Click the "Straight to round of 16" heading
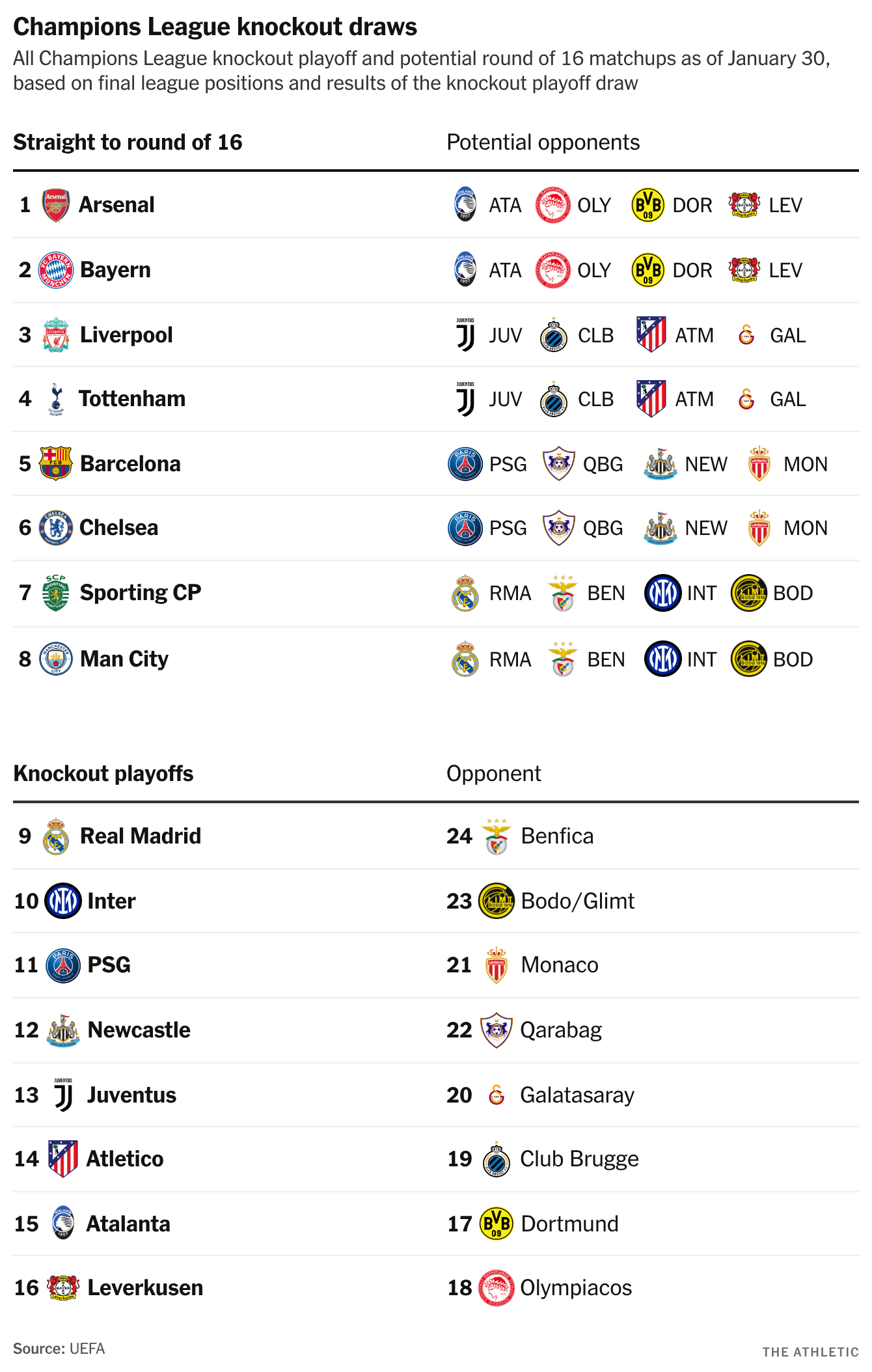 point(128,142)
